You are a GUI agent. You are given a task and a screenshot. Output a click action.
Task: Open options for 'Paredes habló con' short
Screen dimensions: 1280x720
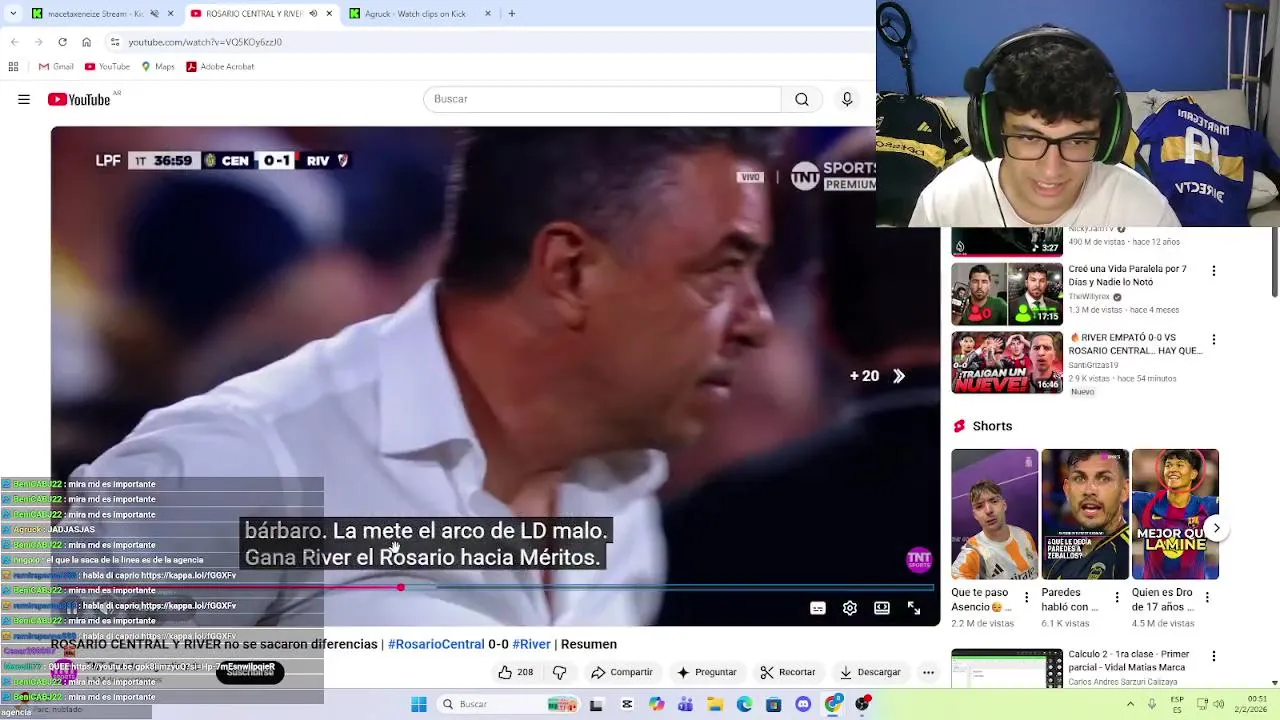tap(1117, 598)
